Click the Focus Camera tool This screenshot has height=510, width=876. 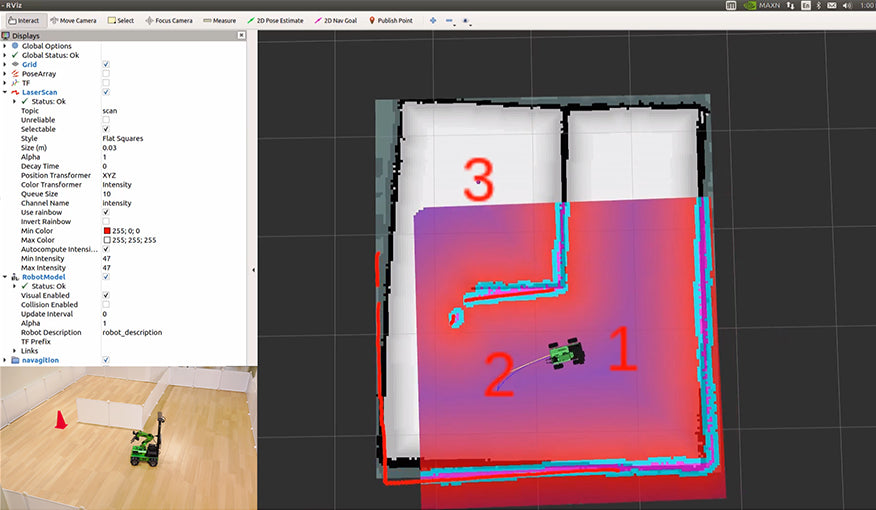point(169,20)
